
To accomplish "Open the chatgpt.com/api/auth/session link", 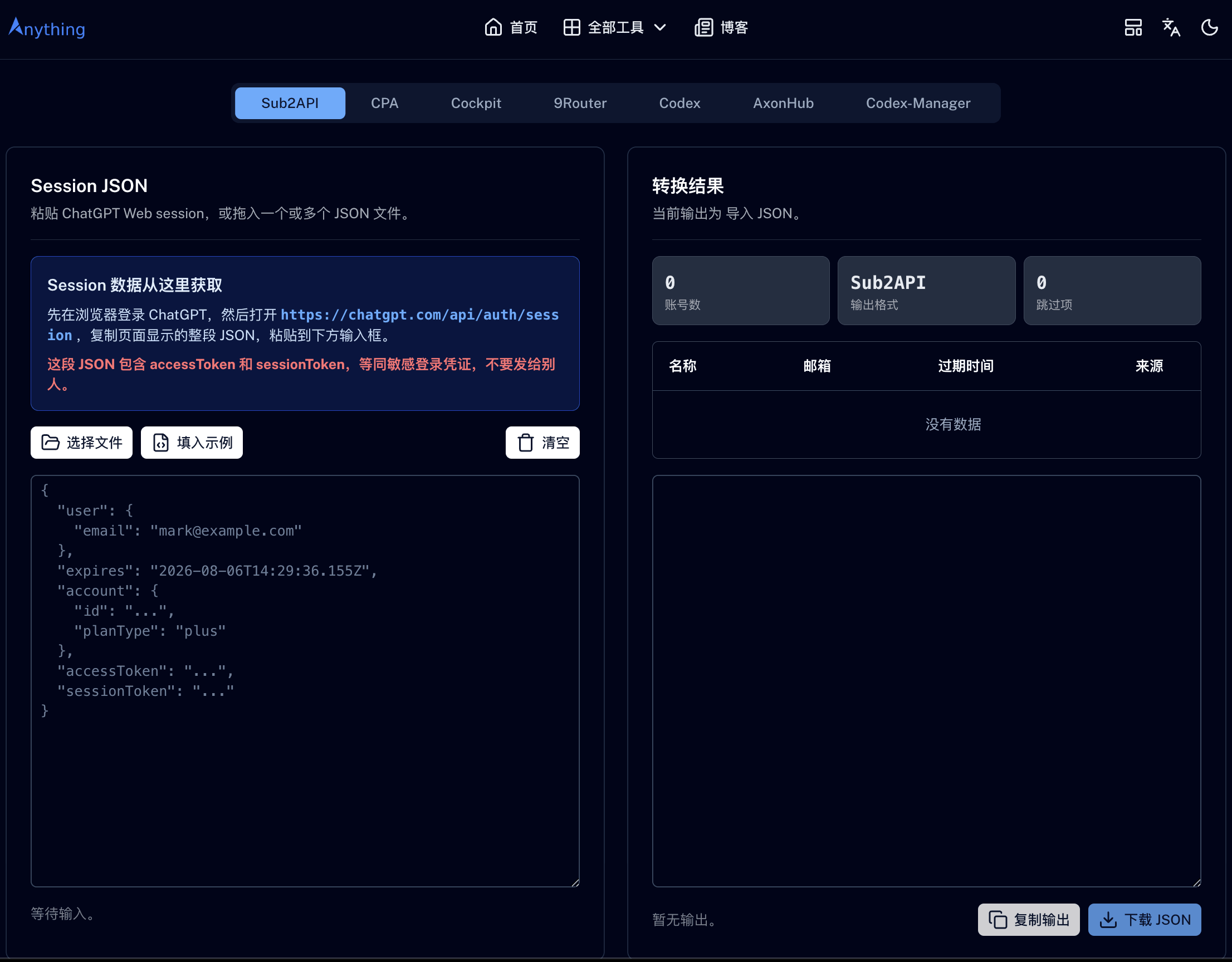I will coord(419,315).
